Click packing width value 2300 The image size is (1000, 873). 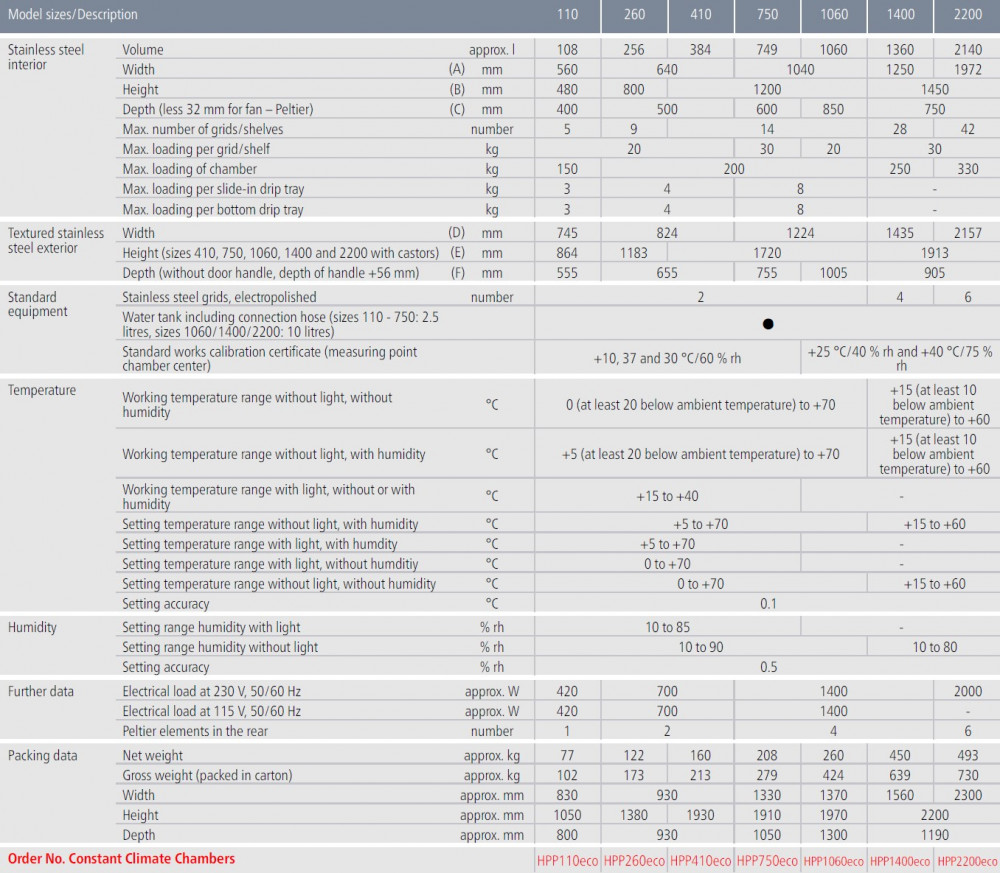[967, 795]
